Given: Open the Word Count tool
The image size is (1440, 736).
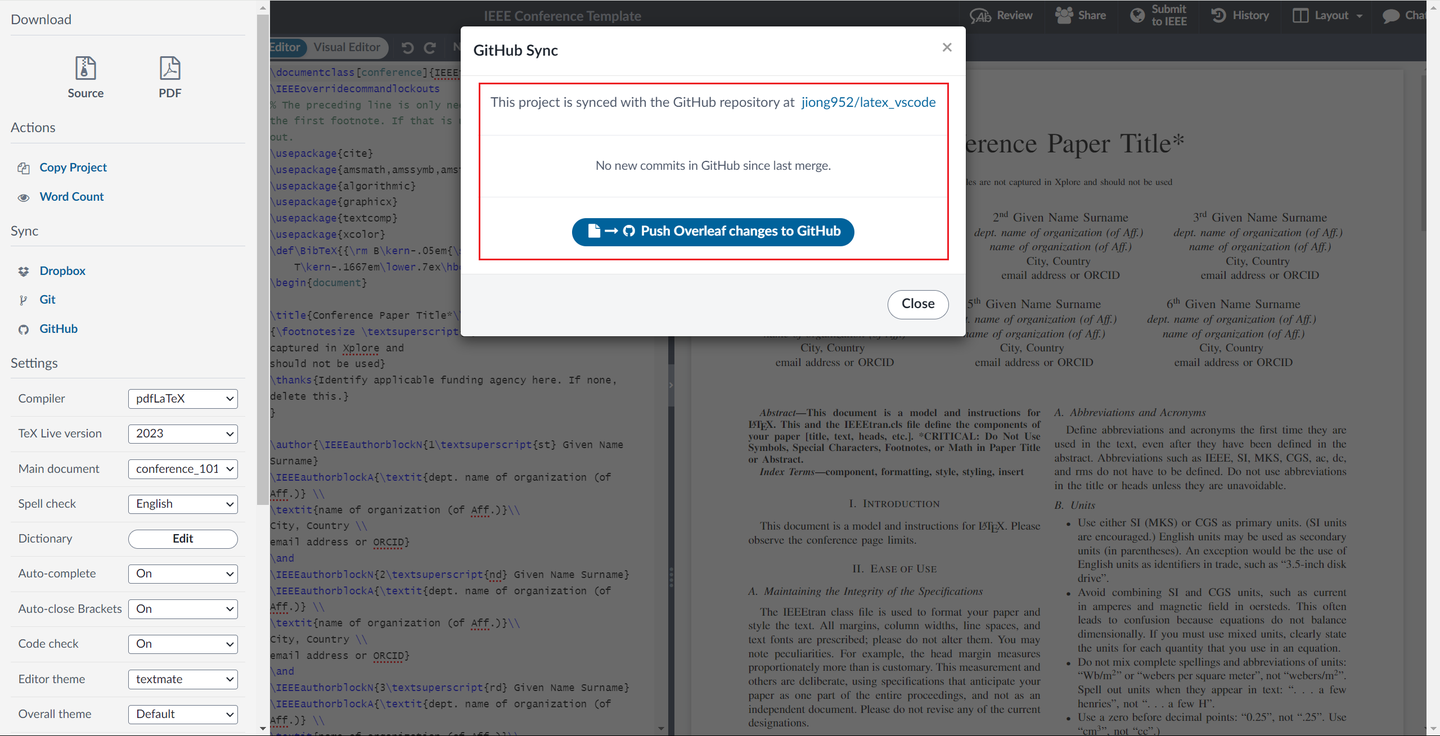Looking at the screenshot, I should point(73,196).
